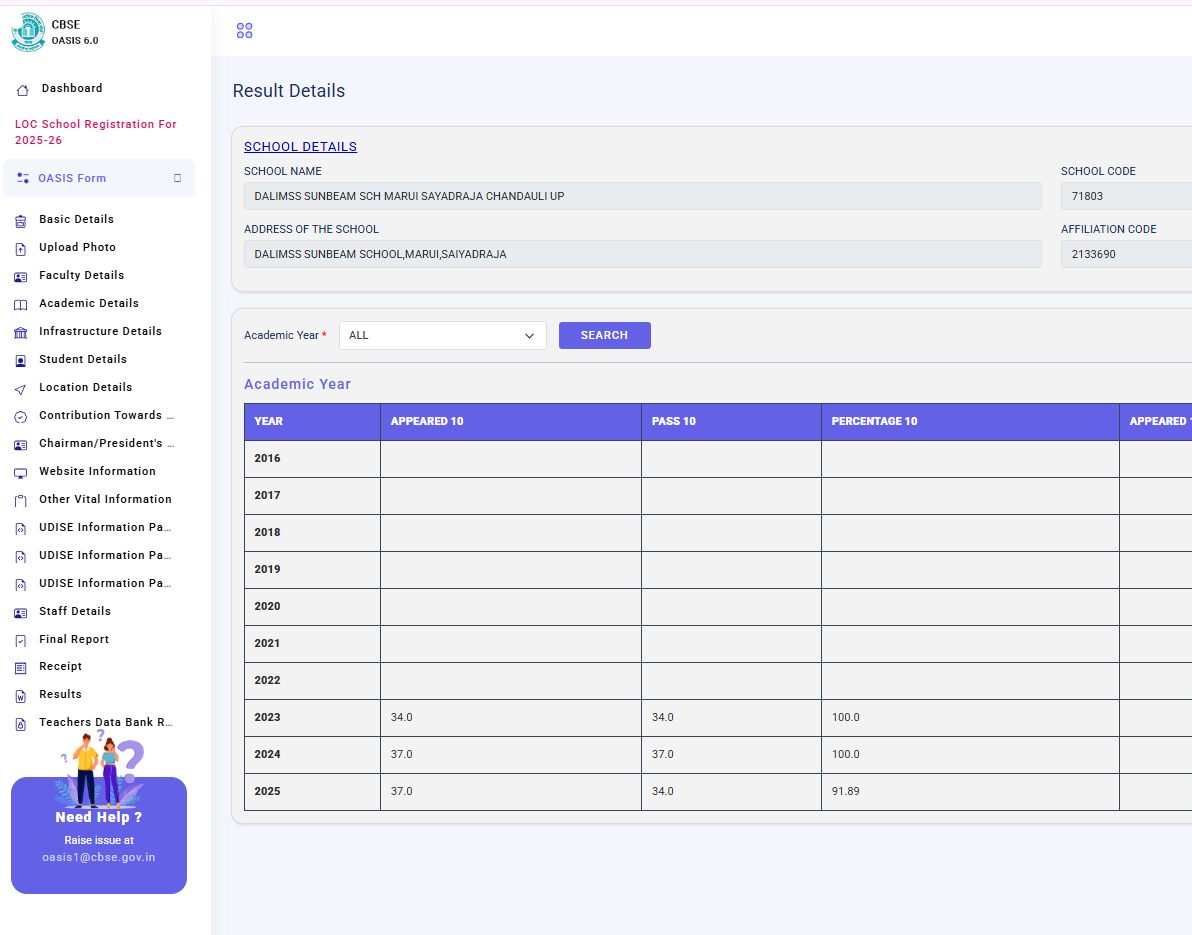Click the Dashboard home icon
Image resolution: width=1192 pixels, height=935 pixels.
22,90
